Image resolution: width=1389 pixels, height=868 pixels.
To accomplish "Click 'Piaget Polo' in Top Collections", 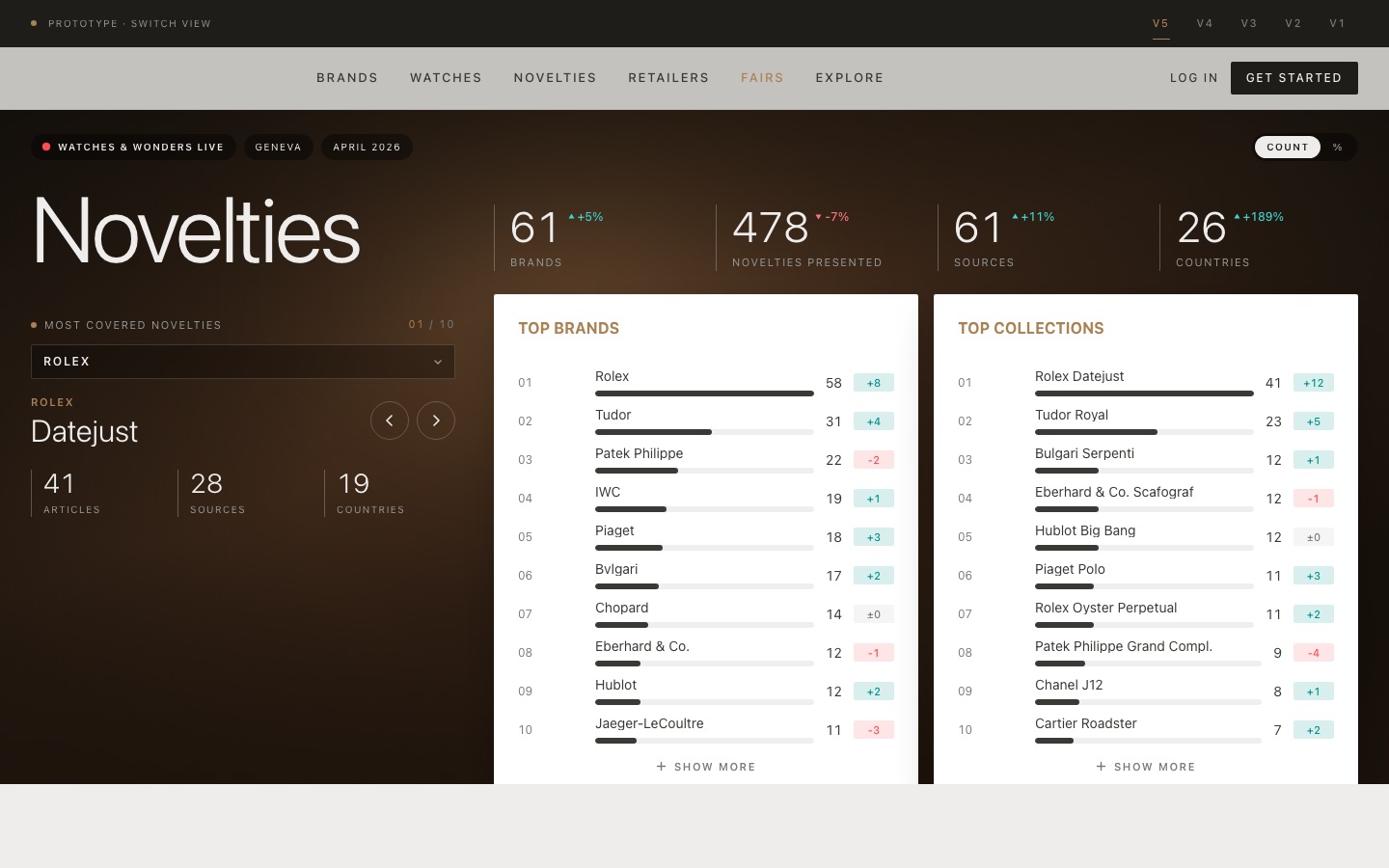I will tap(1070, 569).
